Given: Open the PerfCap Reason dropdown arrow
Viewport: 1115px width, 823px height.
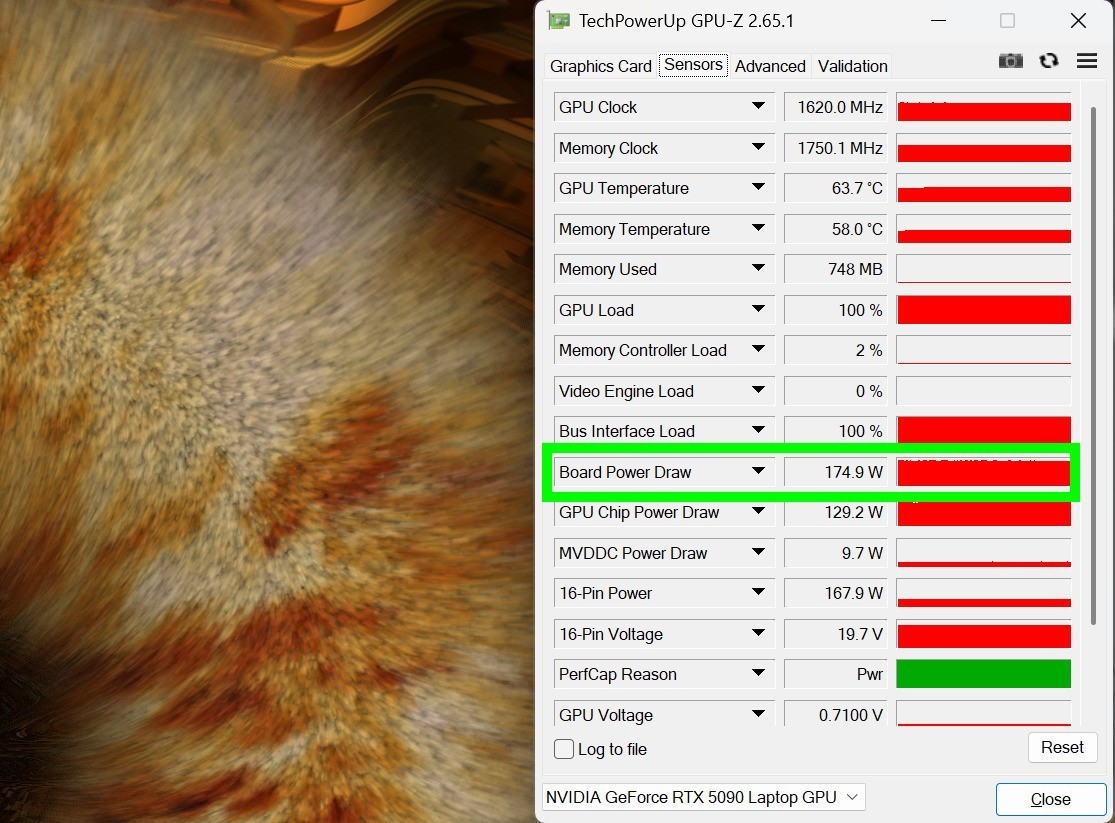Looking at the screenshot, I should click(758, 674).
